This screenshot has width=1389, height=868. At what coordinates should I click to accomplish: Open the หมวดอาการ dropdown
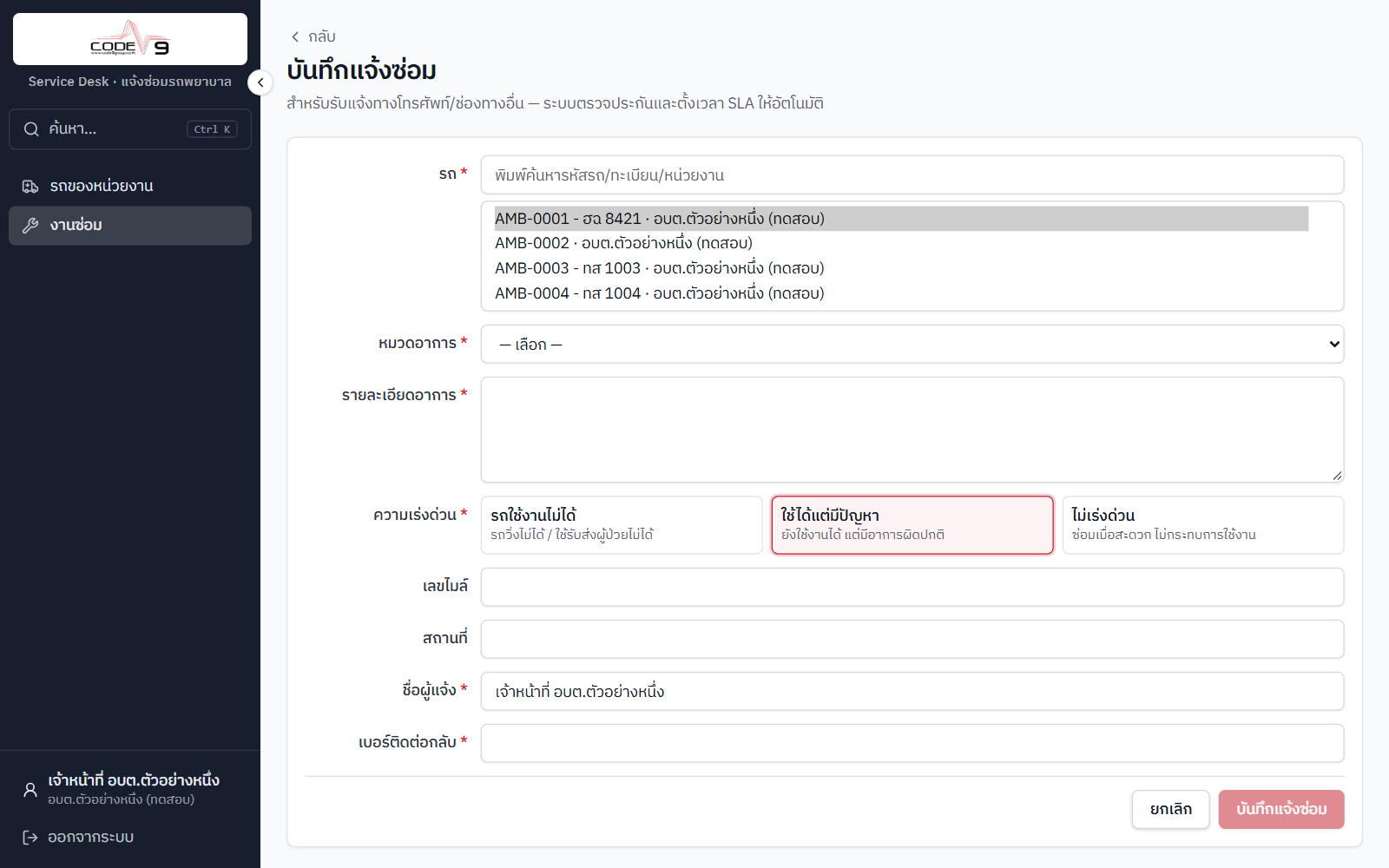click(912, 345)
